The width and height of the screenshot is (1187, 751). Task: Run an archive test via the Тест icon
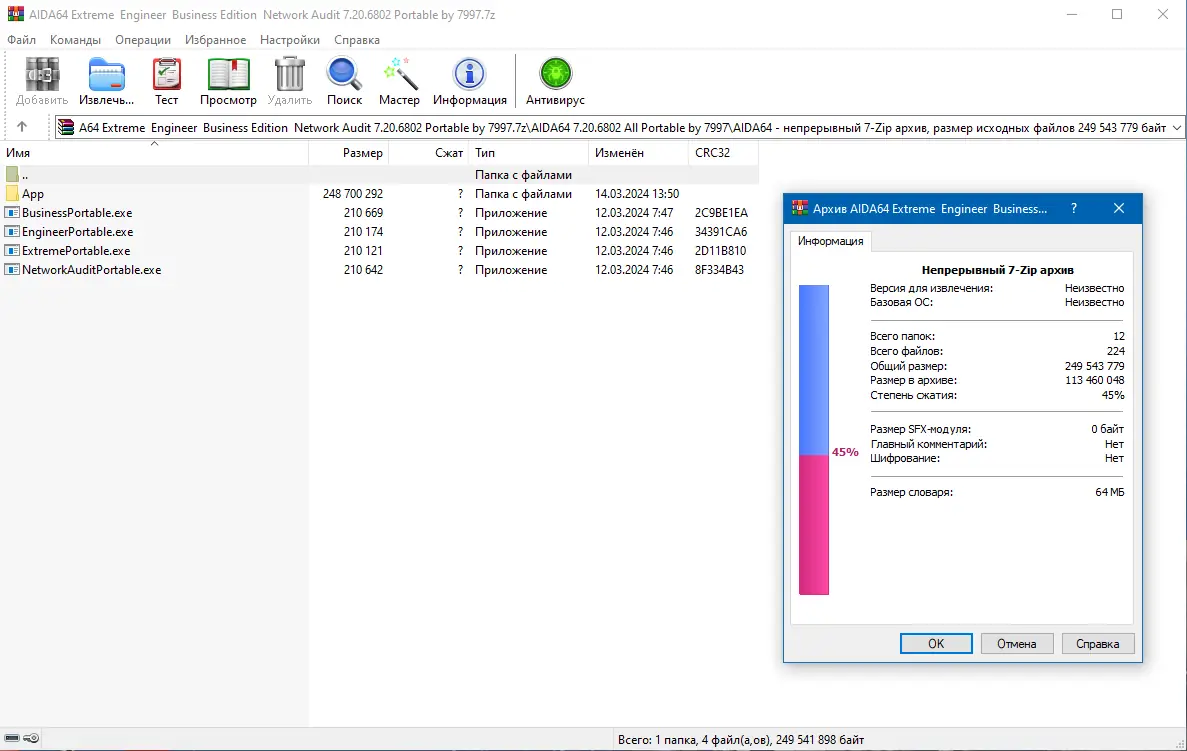166,75
